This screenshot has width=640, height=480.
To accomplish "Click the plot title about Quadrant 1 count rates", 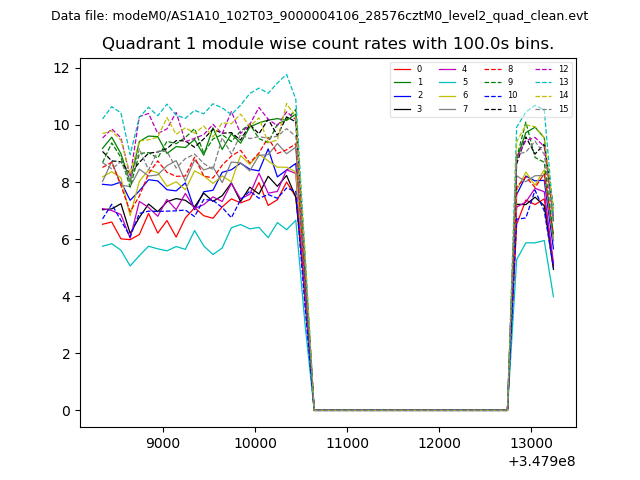I will (x=328, y=44).
